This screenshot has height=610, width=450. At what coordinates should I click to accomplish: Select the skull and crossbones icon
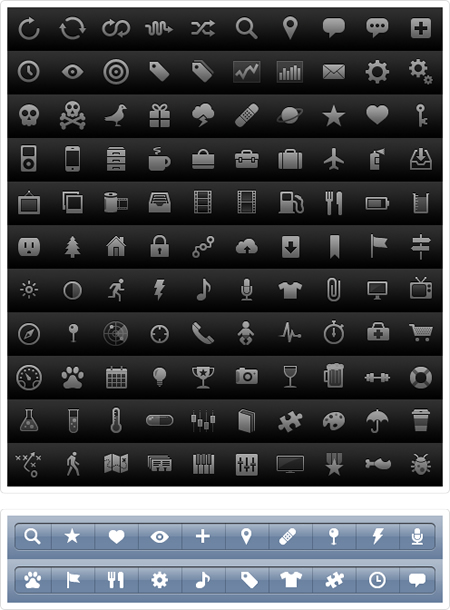(x=72, y=115)
